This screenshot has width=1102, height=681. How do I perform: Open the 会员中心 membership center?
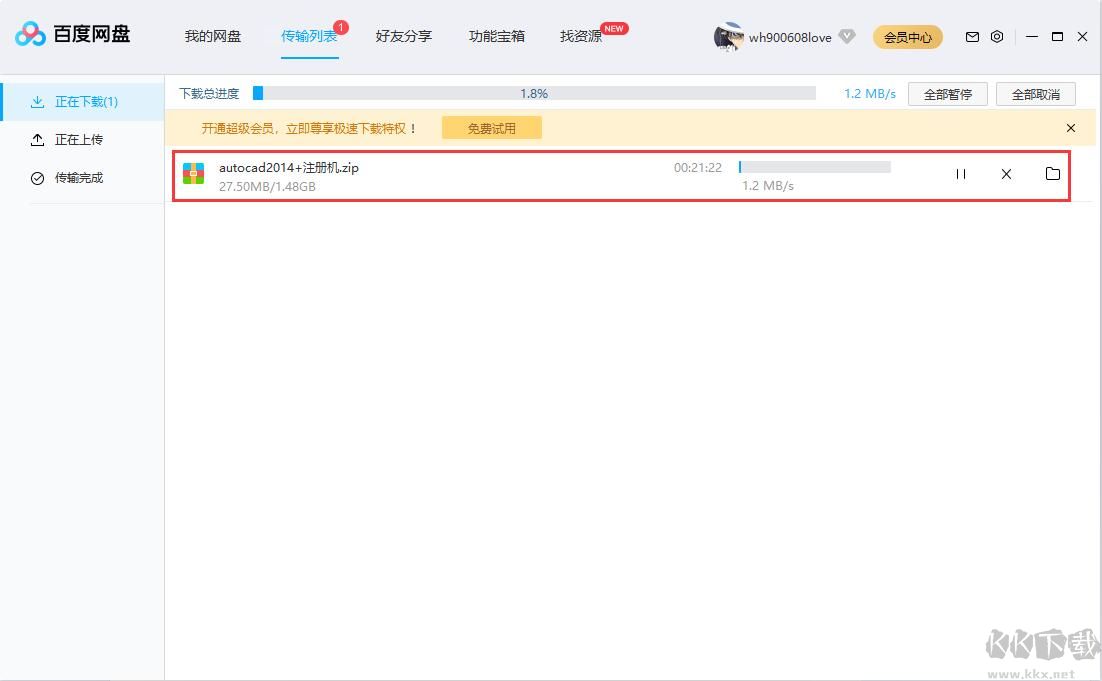(x=907, y=36)
